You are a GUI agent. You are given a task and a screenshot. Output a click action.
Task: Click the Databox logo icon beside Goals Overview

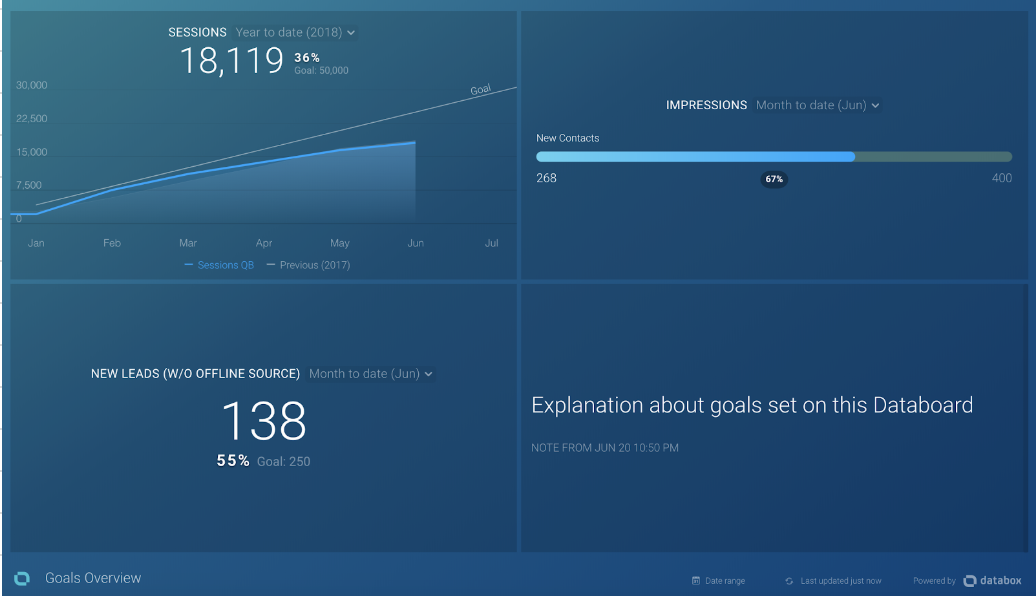click(22, 578)
